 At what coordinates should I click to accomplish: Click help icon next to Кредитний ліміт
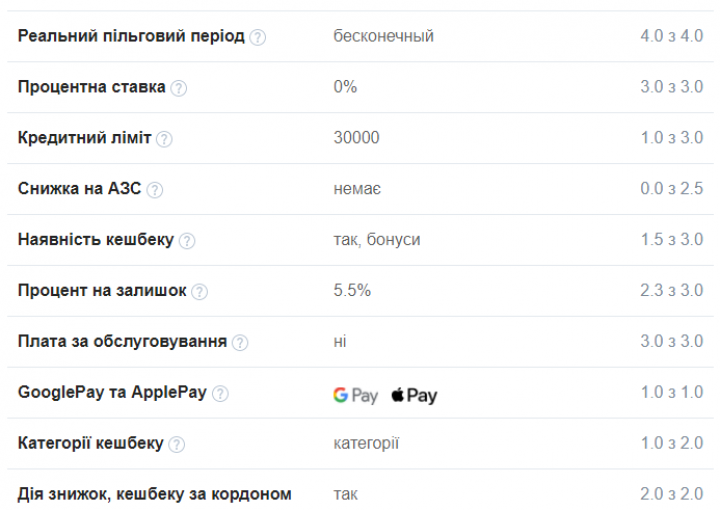[164, 139]
